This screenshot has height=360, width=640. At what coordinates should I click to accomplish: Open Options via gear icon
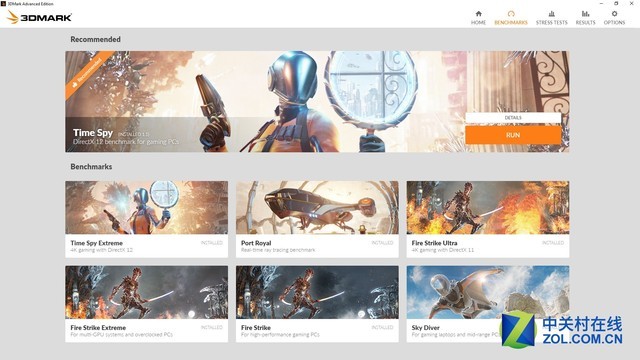coord(614,14)
